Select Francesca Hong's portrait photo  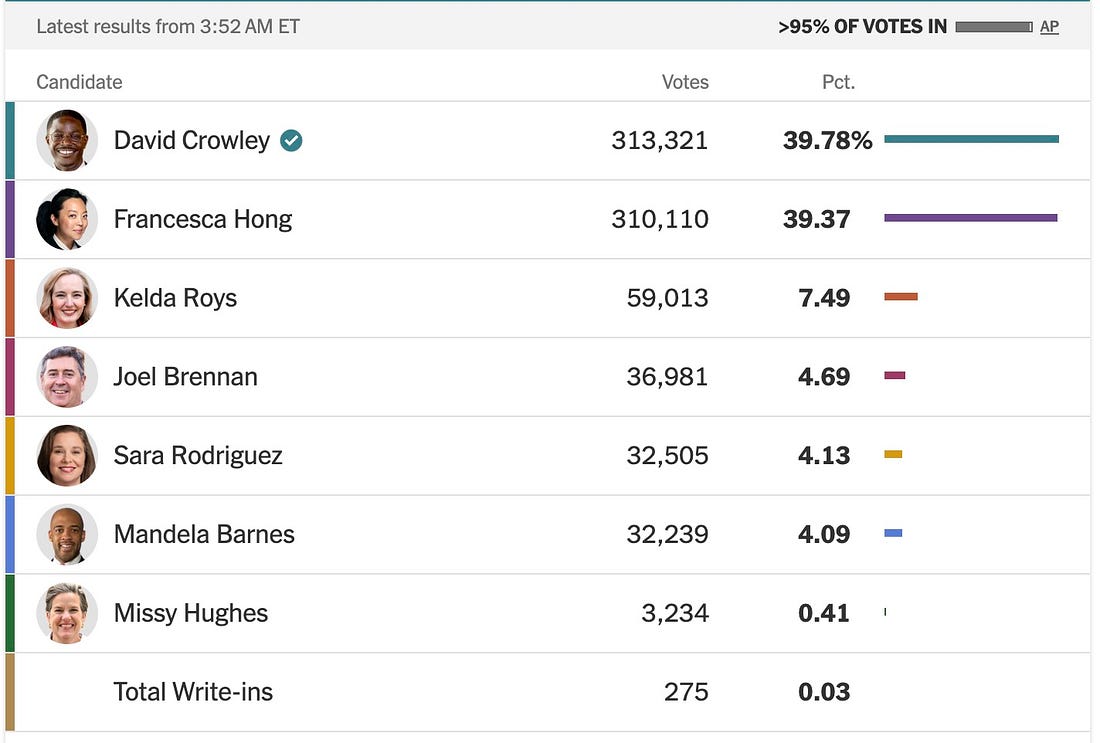(x=67, y=219)
